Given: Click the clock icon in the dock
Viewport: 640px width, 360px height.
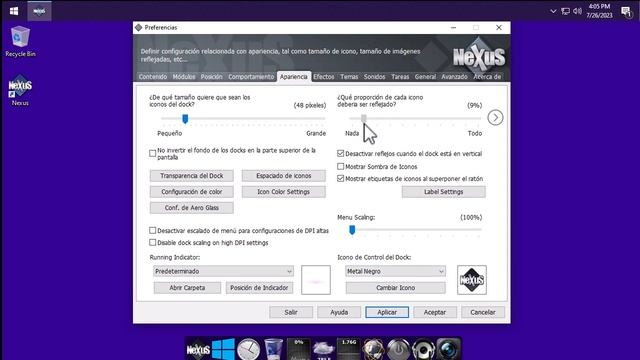Looking at the screenshot, I should point(249,349).
